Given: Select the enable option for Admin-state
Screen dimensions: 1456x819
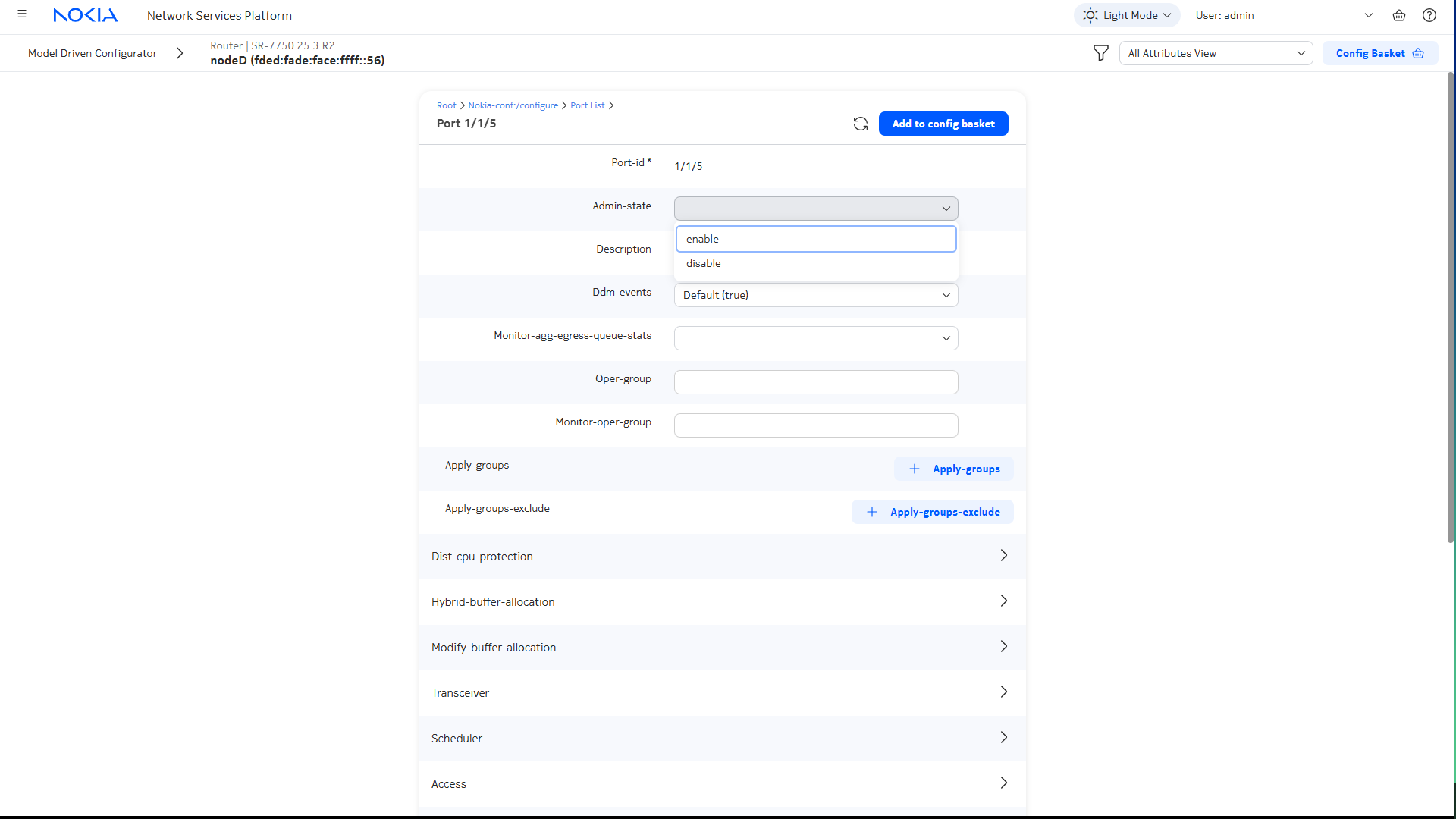Looking at the screenshot, I should [x=815, y=239].
